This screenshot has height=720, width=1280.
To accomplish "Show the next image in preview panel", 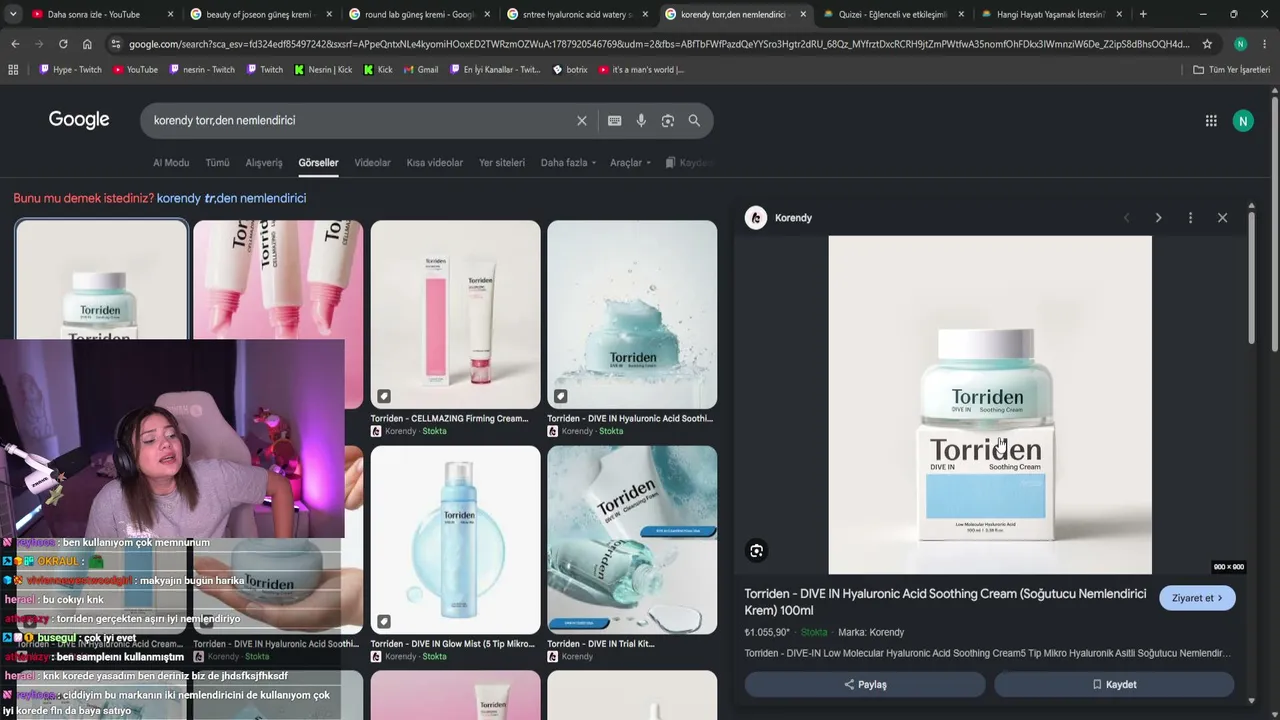I will pyautogui.click(x=1158, y=218).
